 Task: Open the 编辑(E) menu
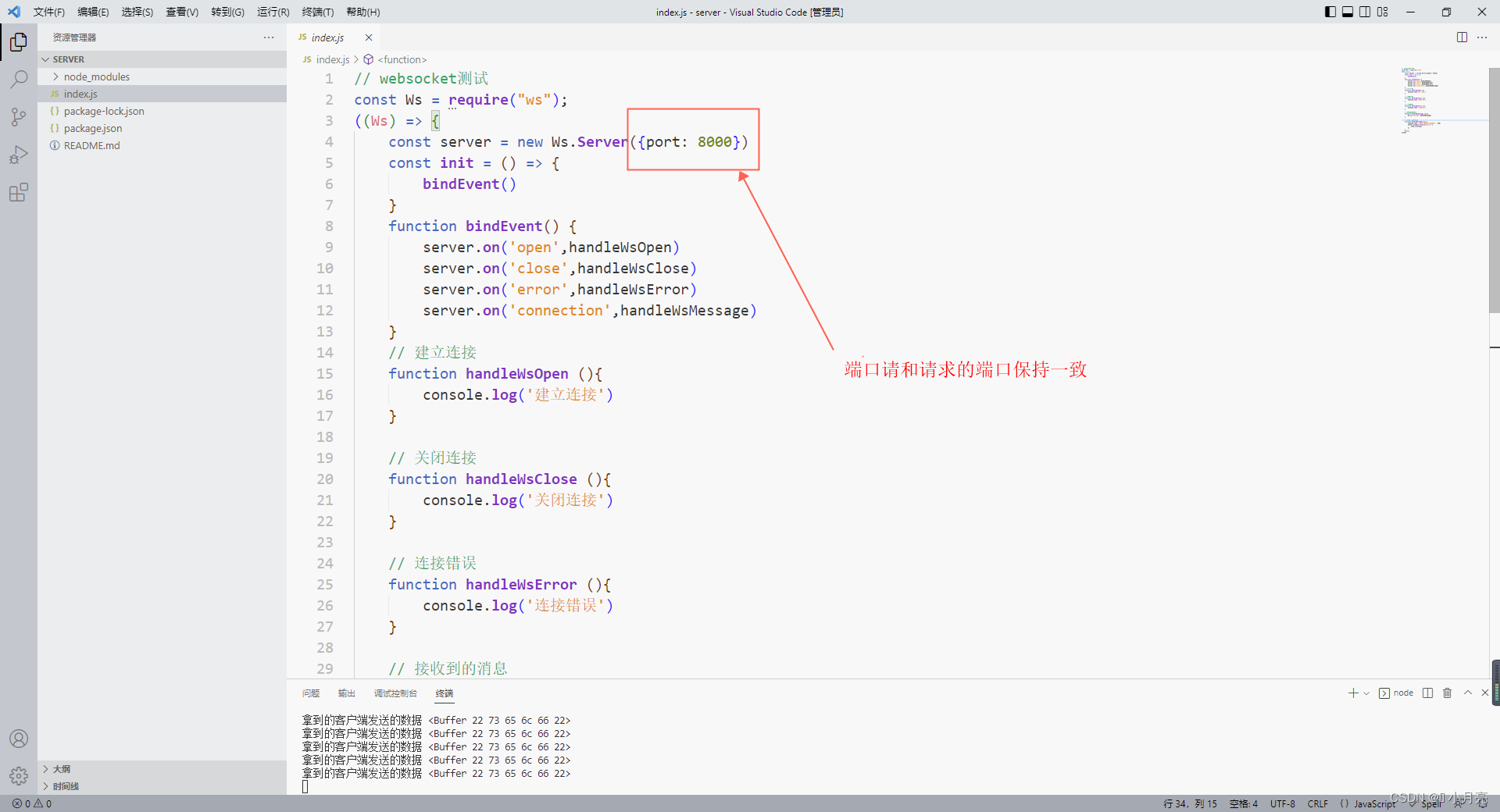click(93, 12)
